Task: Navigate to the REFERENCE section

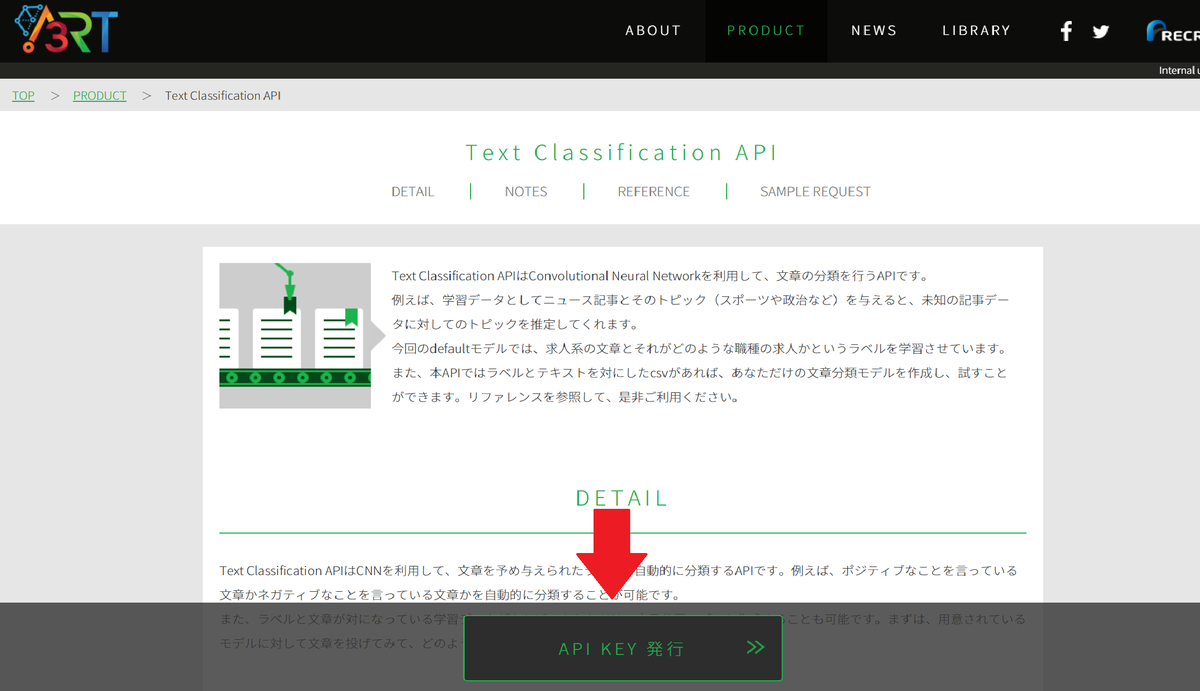Action: (654, 191)
